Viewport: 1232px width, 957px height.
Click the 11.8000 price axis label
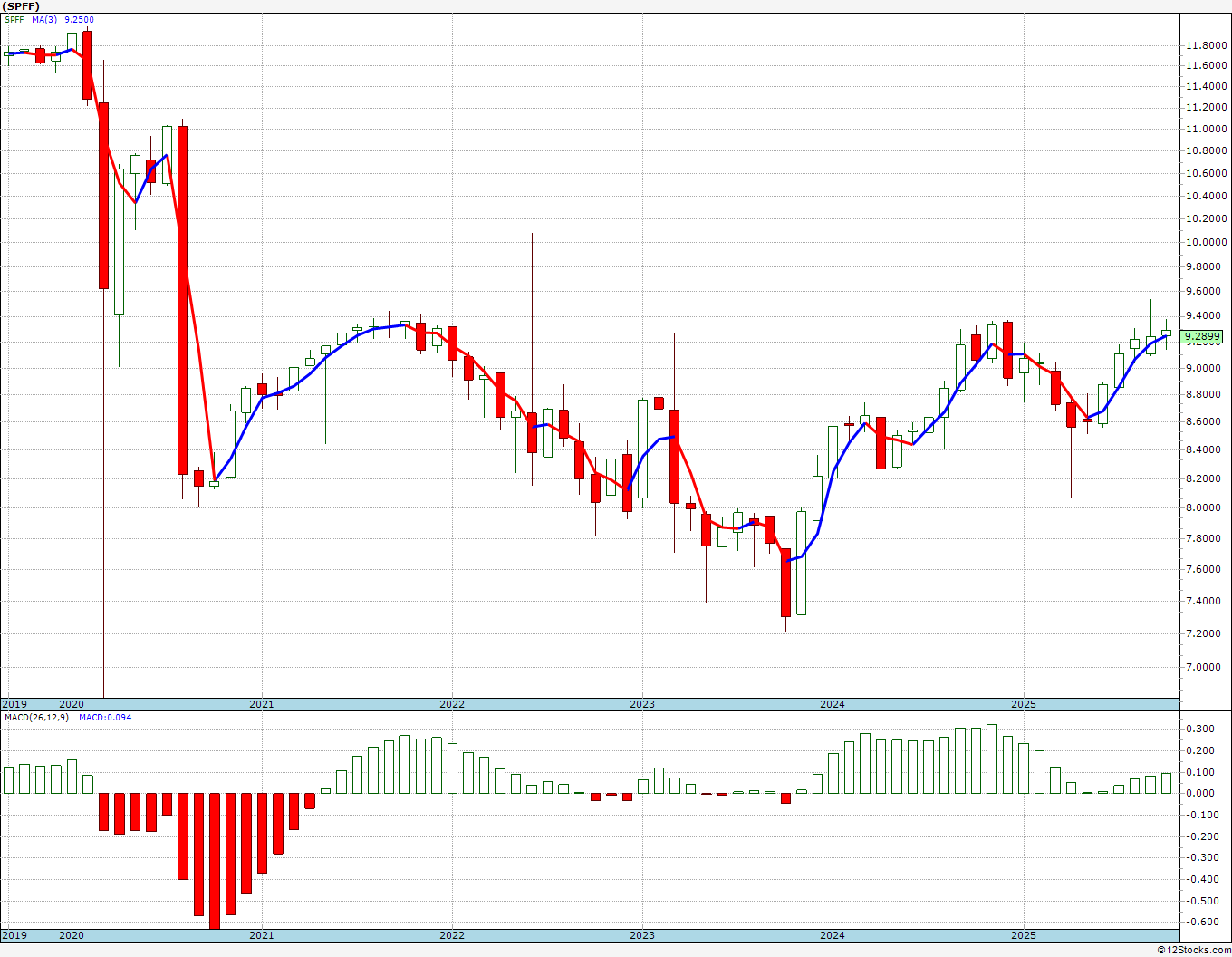pos(1208,45)
